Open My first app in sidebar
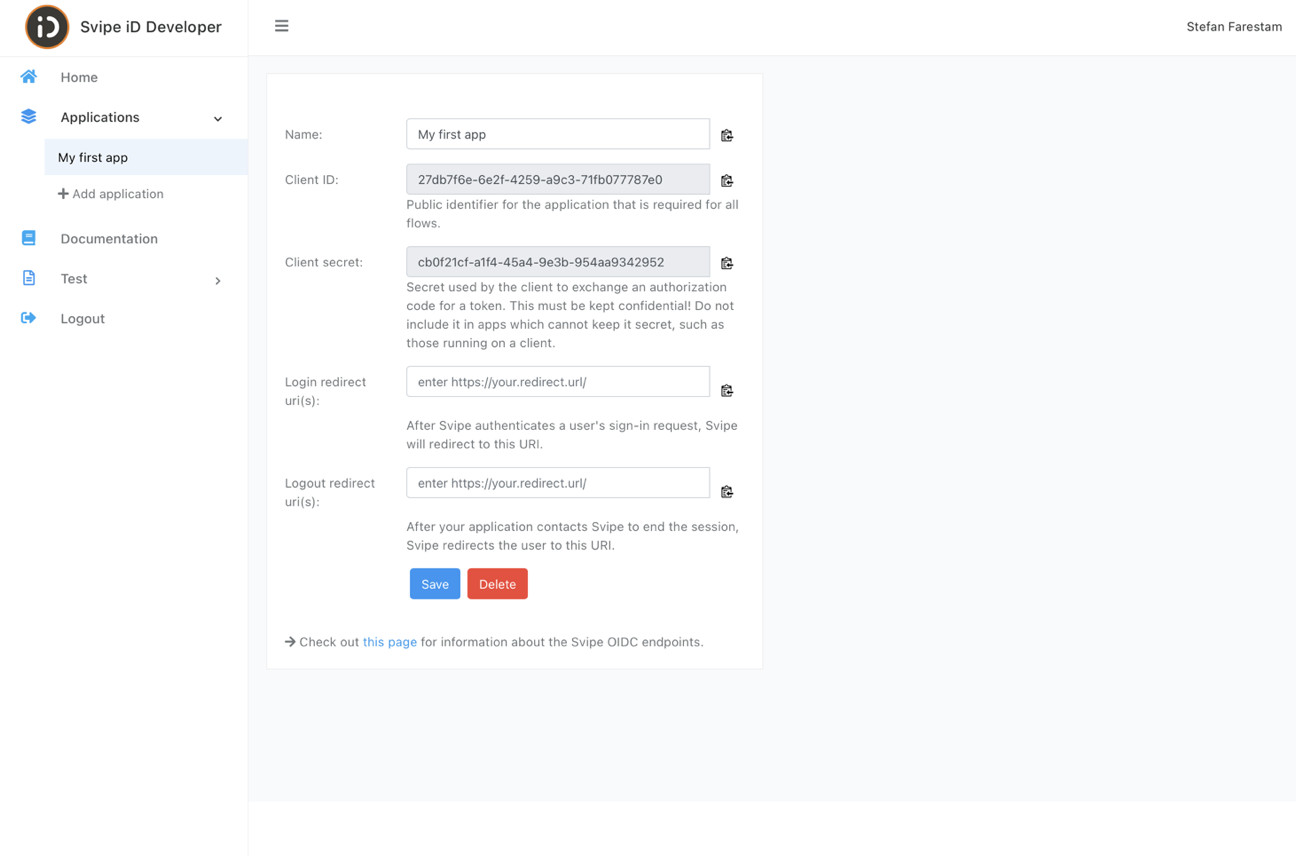 (93, 157)
